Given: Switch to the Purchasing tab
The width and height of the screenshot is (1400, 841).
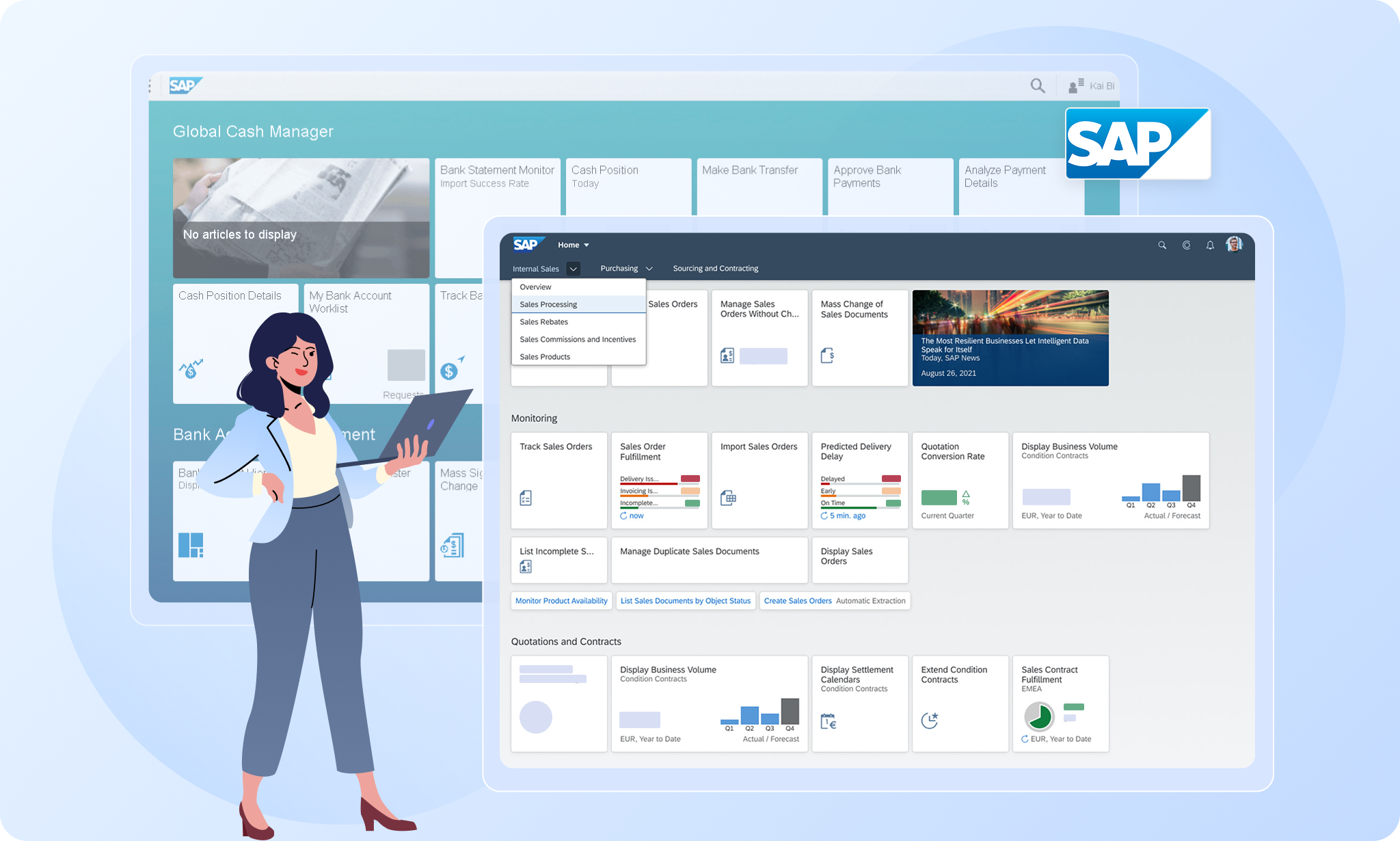Looking at the screenshot, I should pos(619,269).
